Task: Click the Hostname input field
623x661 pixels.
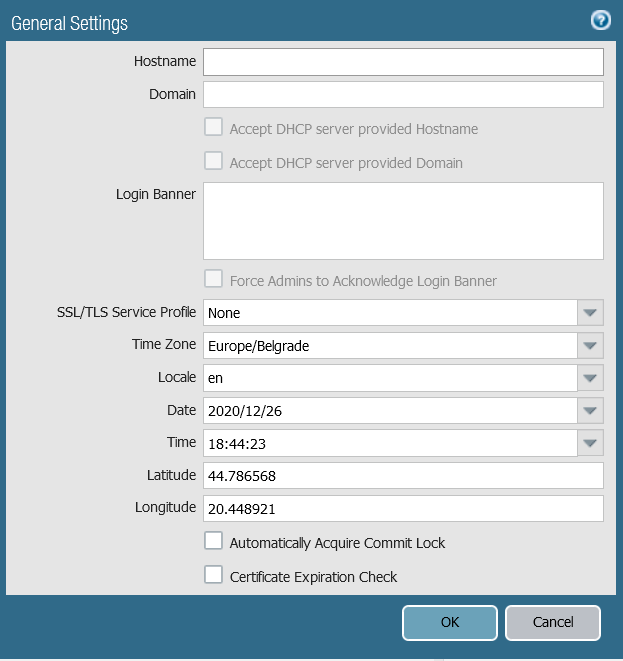Action: tap(403, 62)
